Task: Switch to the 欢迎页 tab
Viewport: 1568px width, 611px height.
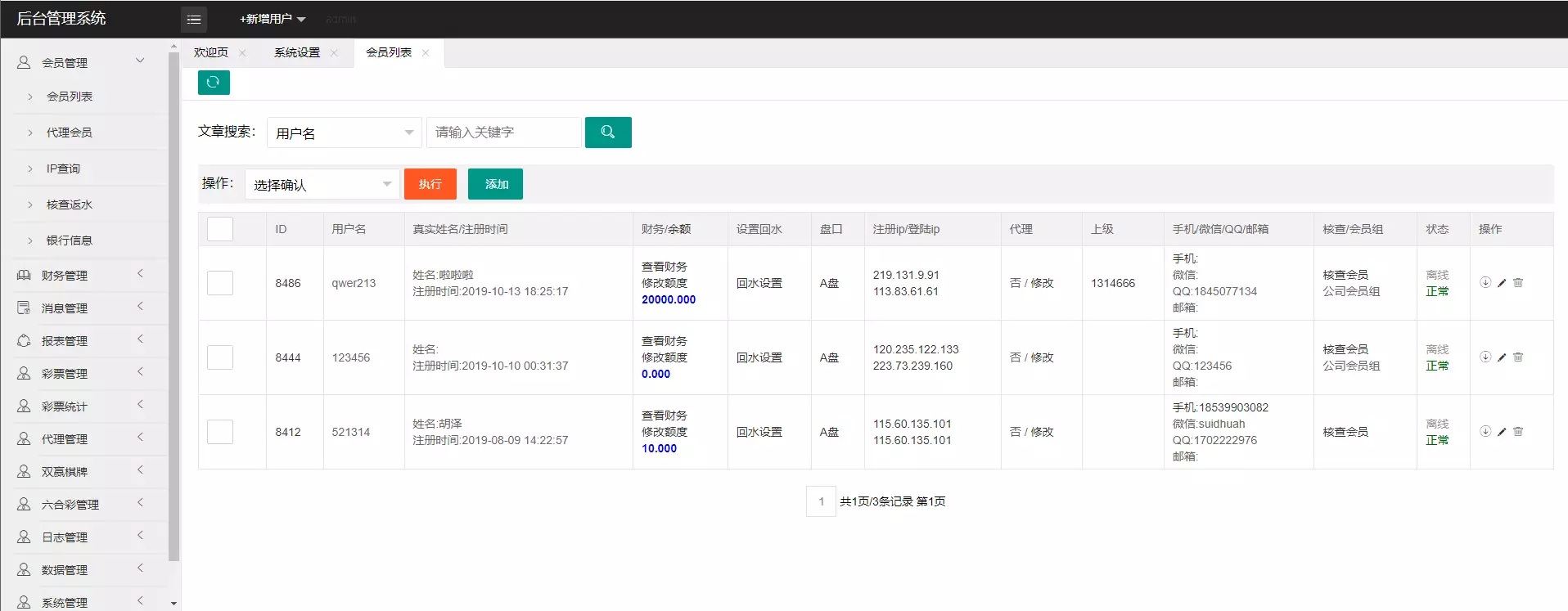Action: pyautogui.click(x=211, y=52)
